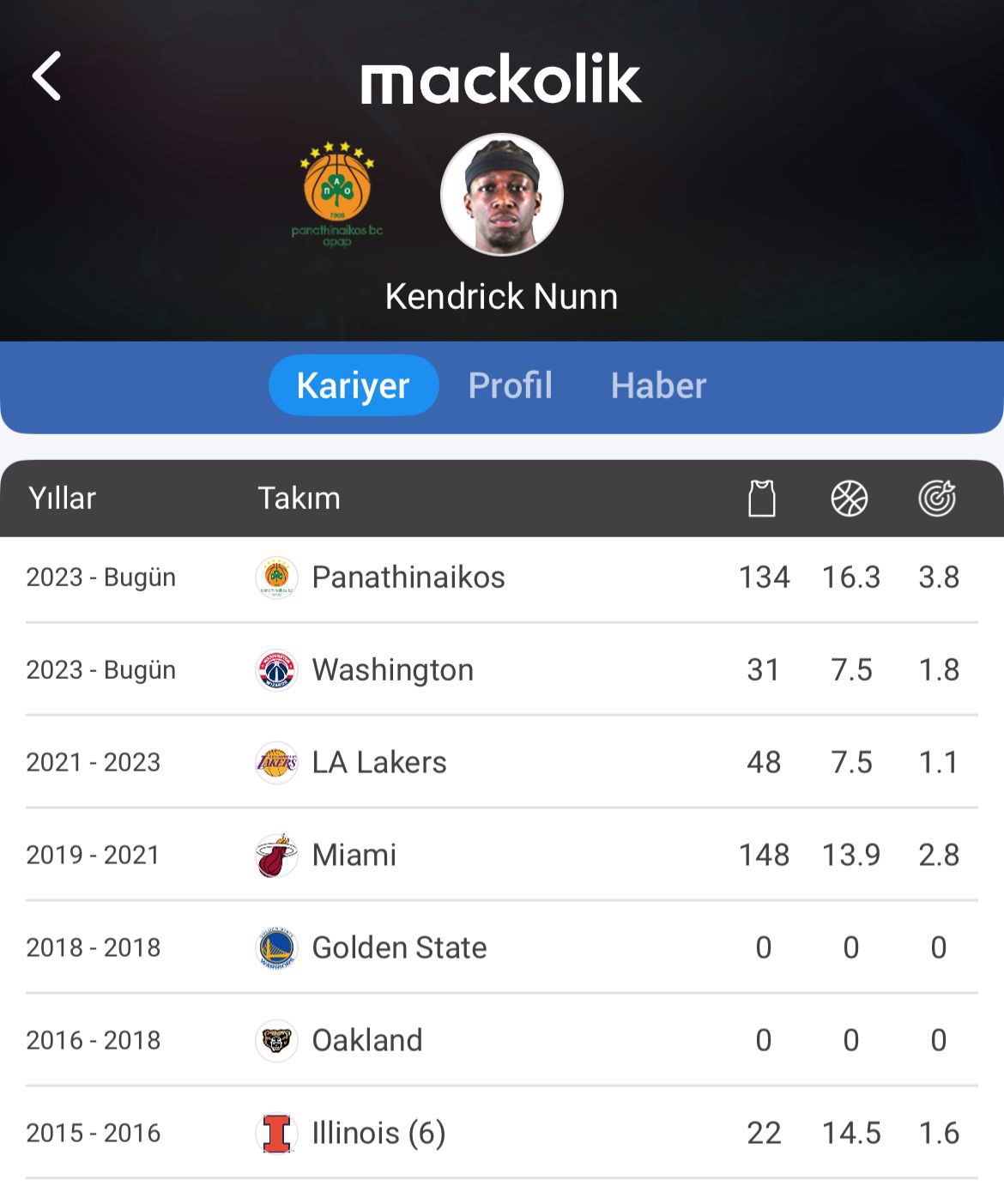Tap the Golden State Warriors logo
The image size is (1004, 1204).
click(x=276, y=948)
